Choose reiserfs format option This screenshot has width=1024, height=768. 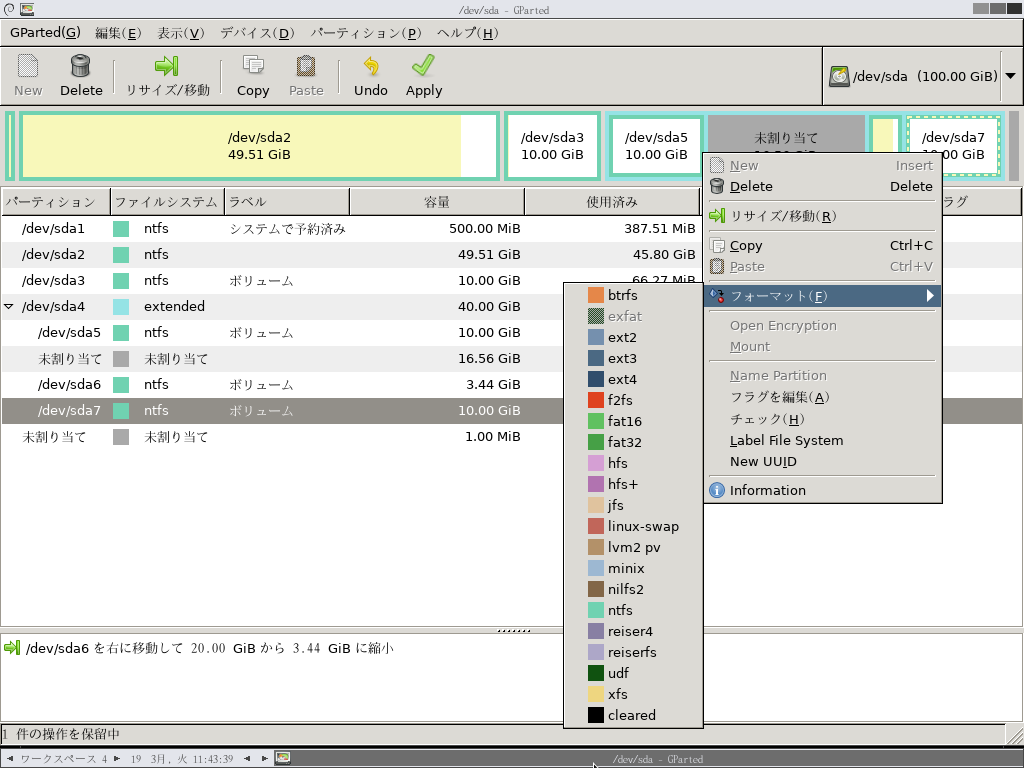tap(633, 652)
